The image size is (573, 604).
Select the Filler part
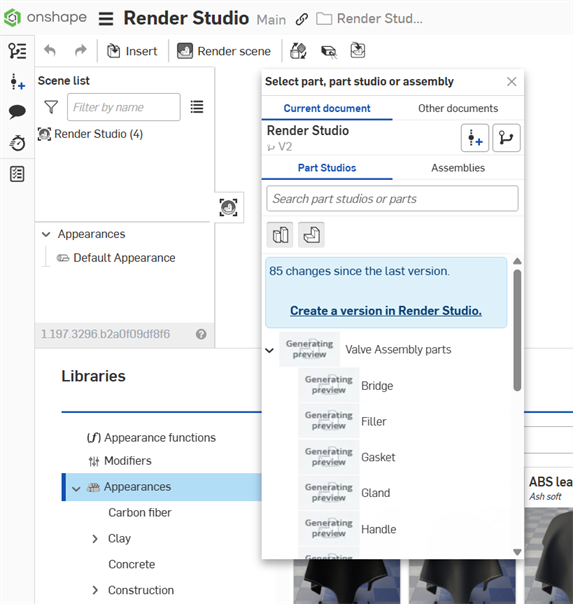click(374, 421)
